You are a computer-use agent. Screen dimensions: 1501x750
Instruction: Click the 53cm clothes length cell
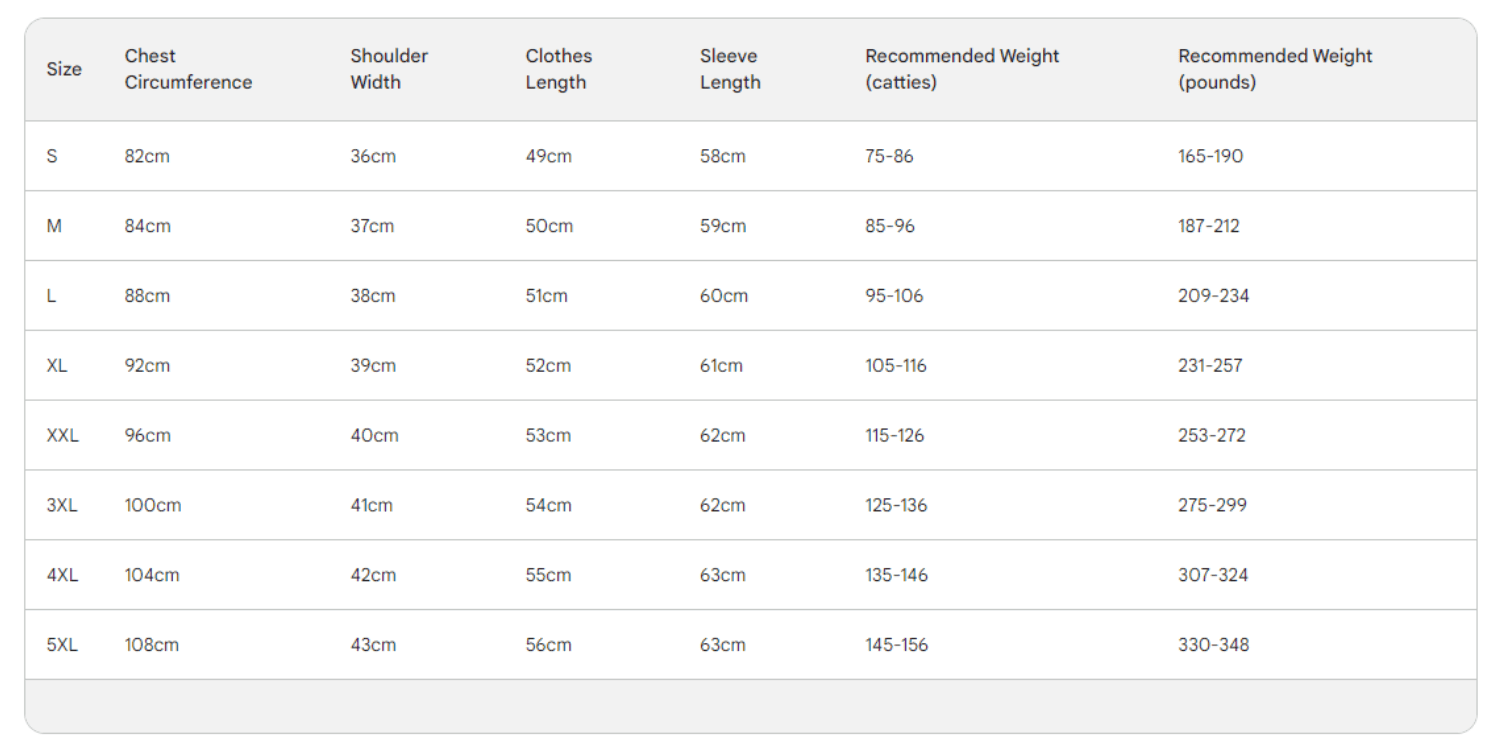pyautogui.click(x=548, y=436)
